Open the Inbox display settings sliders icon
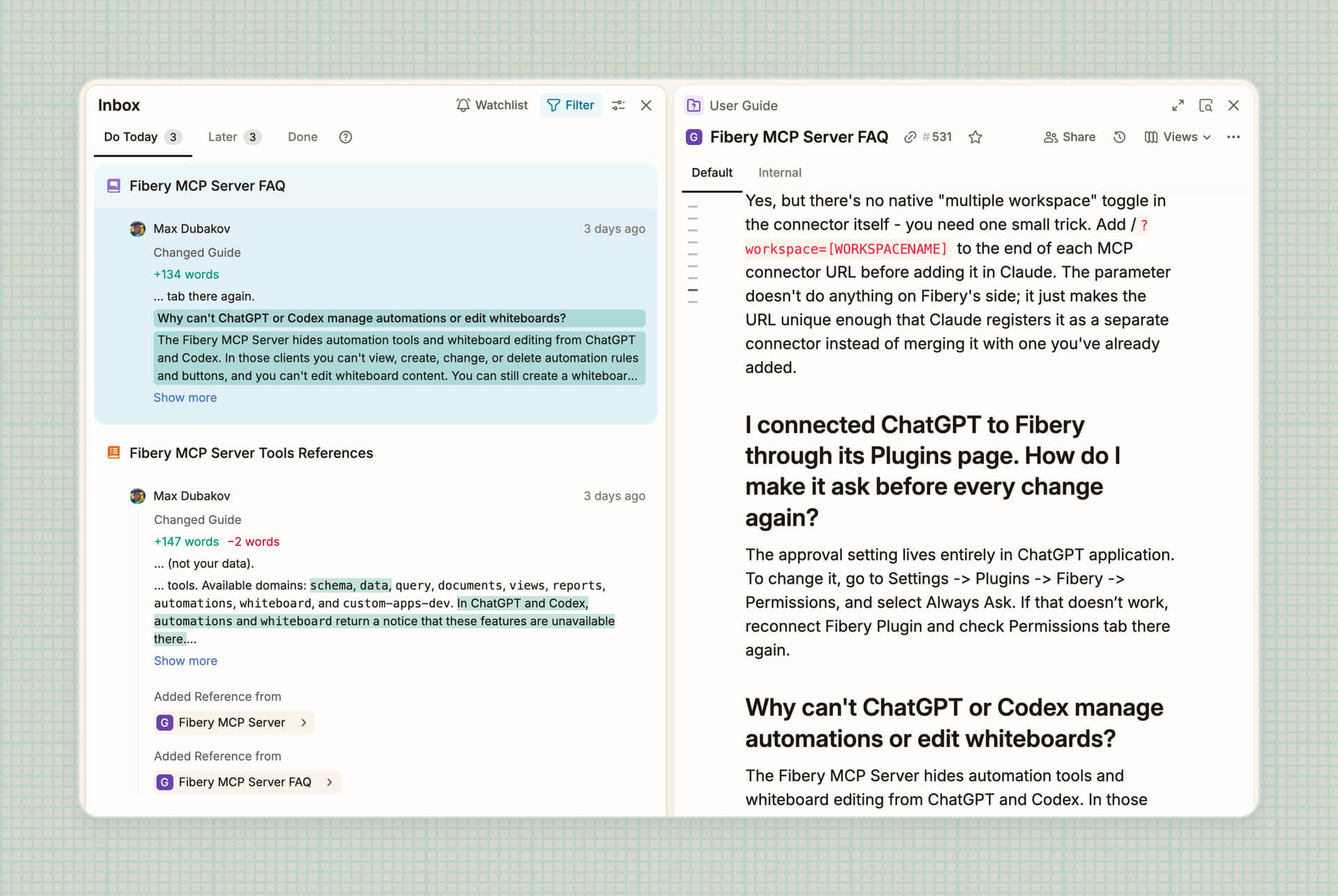Image resolution: width=1338 pixels, height=896 pixels. coord(618,105)
